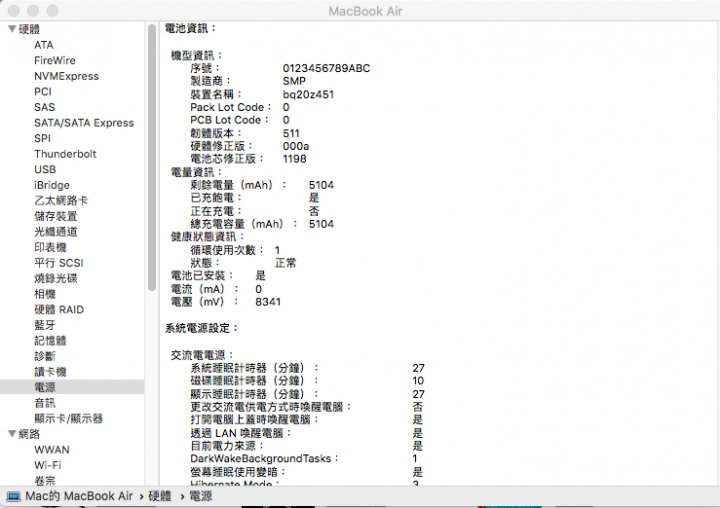Select iBridge in the sidebar
The image size is (720, 508).
(52, 185)
